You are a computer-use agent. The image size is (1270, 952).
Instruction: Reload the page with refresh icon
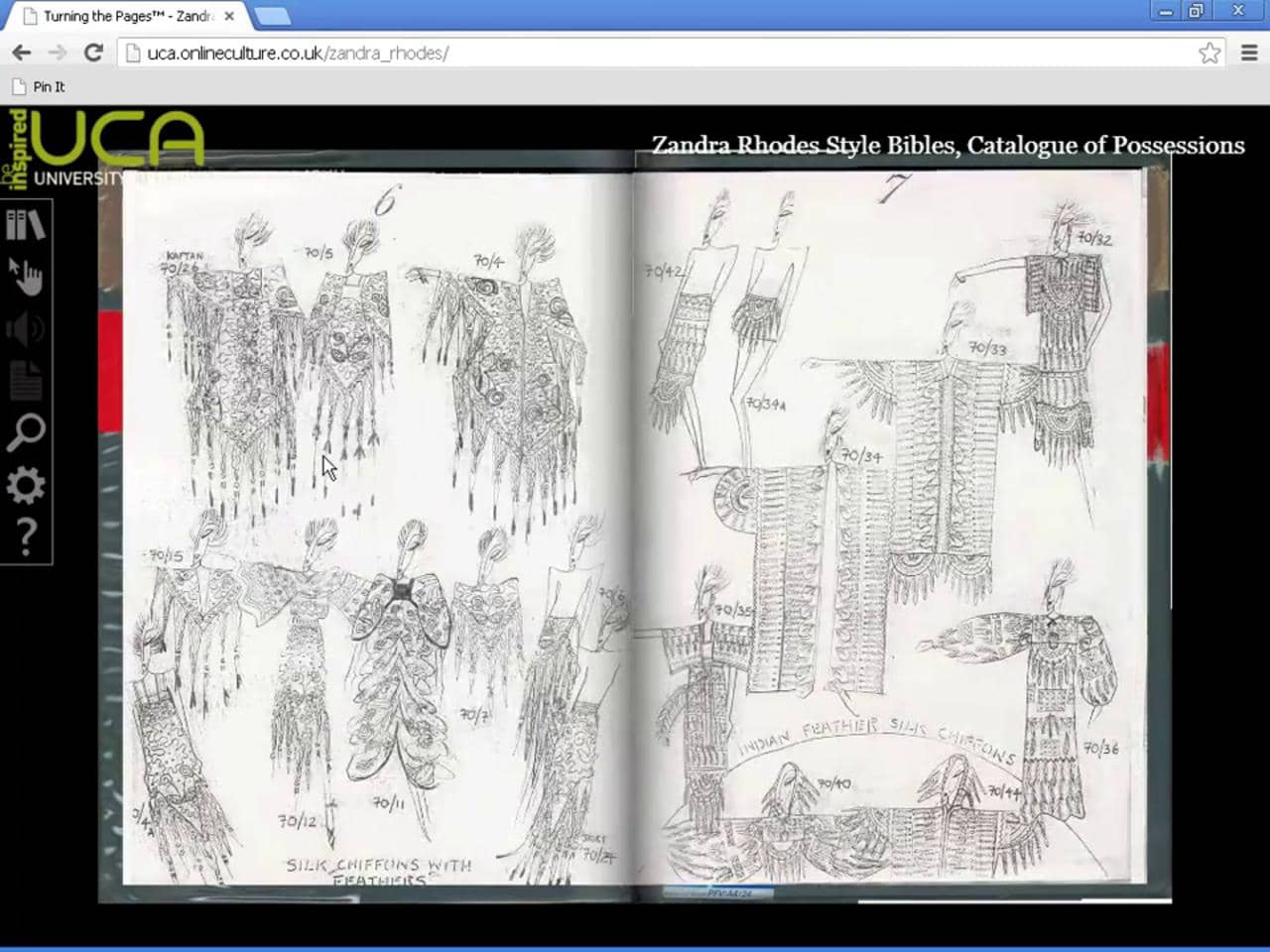(x=93, y=53)
